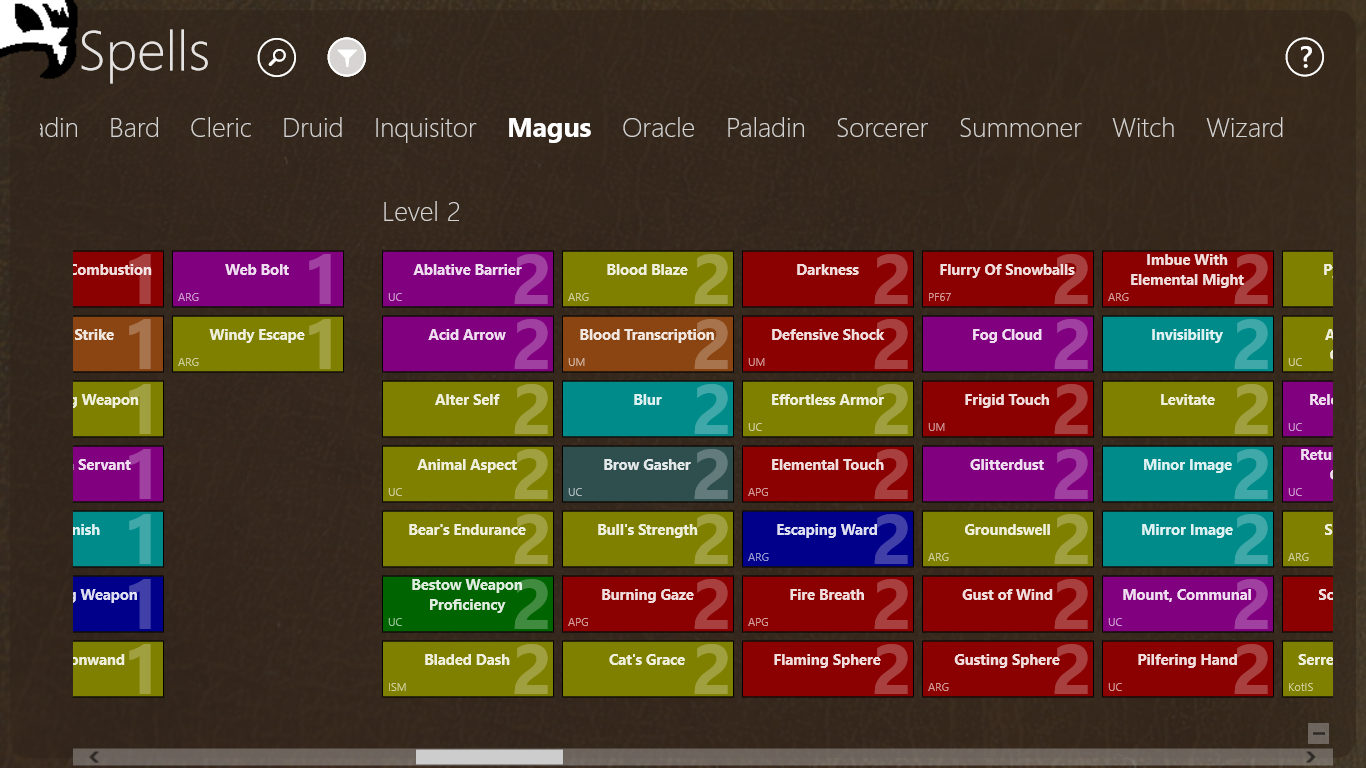Open the Ablative Barrier spell
This screenshot has width=1366, height=768.
468,279
